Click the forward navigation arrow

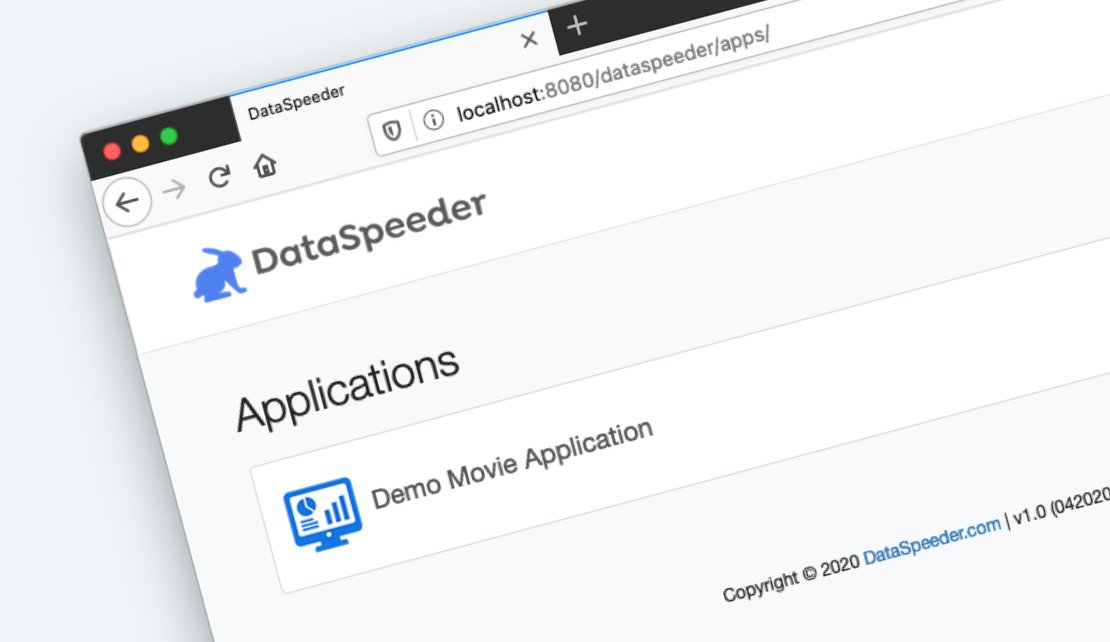174,189
